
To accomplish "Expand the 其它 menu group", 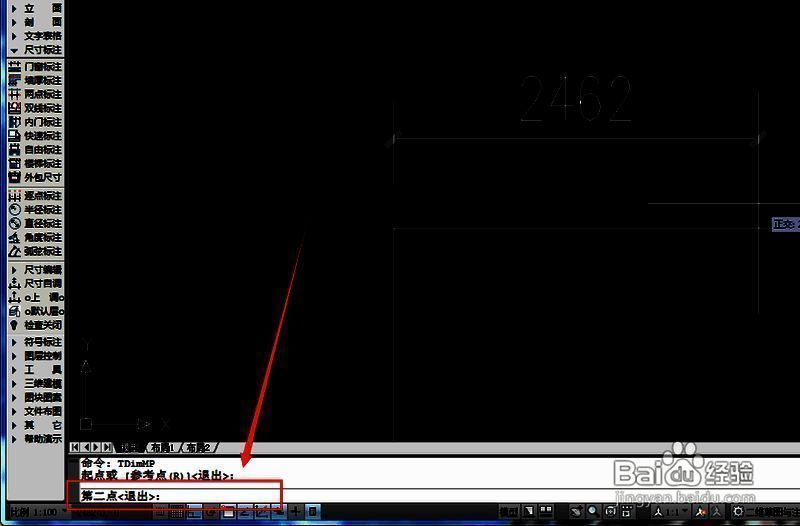I will (35, 424).
